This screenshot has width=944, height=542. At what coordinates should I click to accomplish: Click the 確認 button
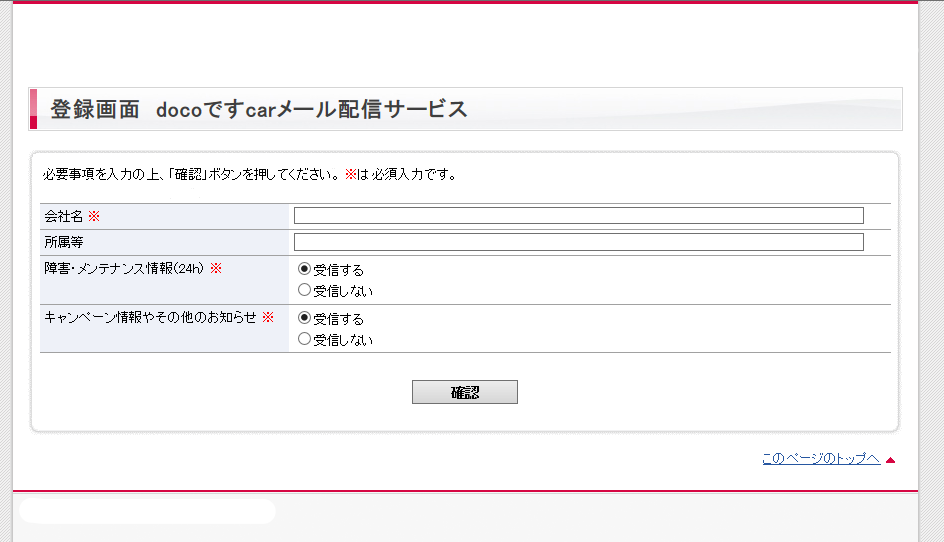click(465, 392)
